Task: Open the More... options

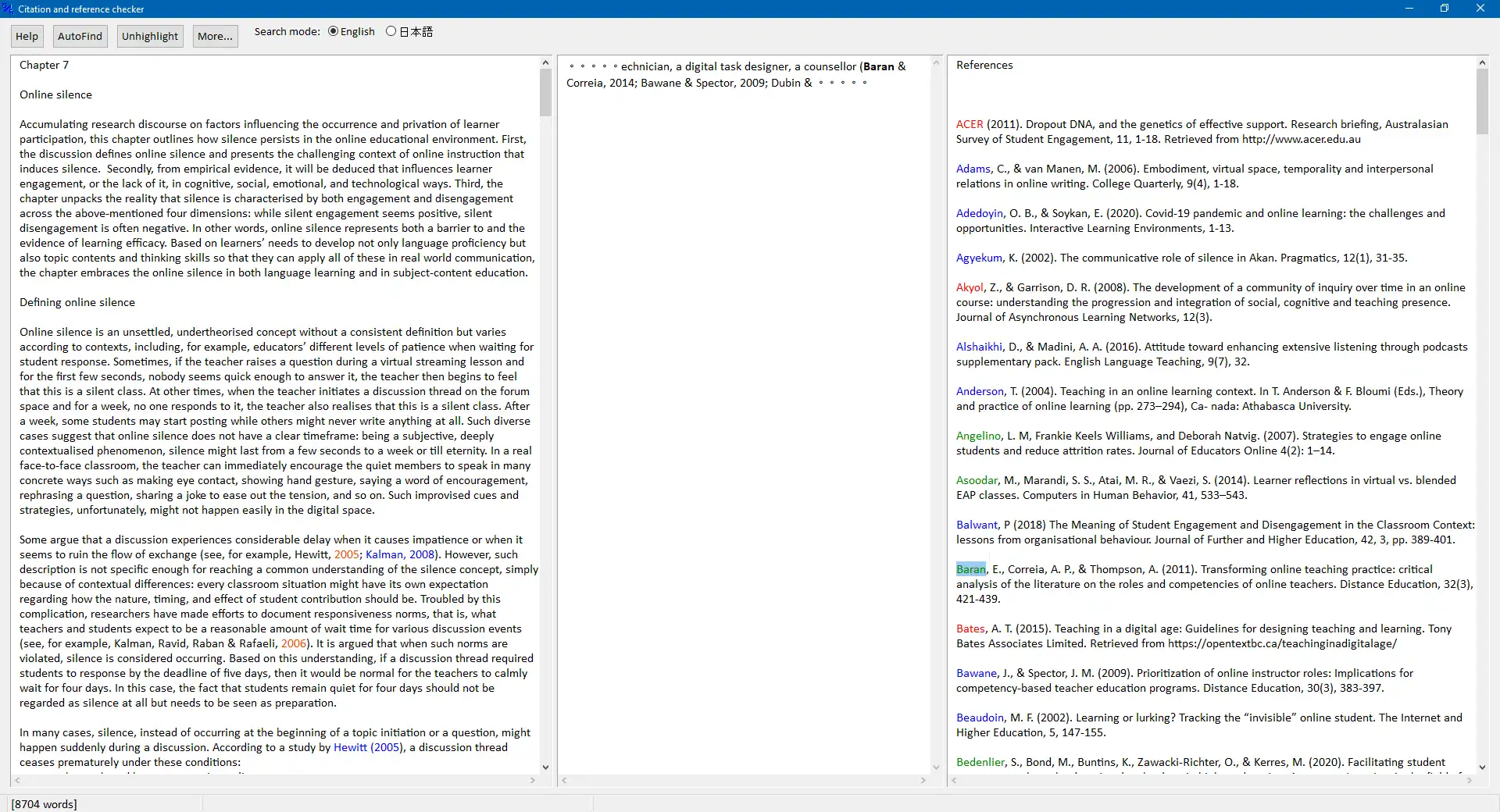Action: pos(215,36)
